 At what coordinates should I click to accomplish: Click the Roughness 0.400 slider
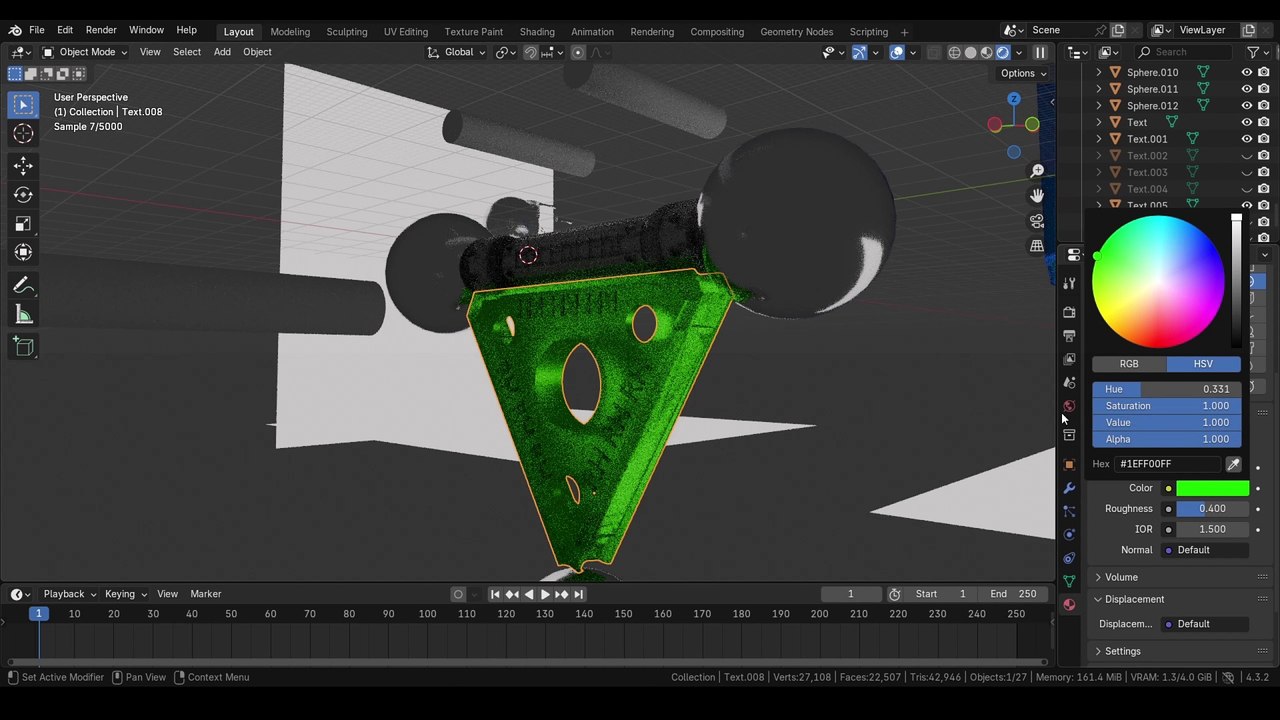[x=1212, y=509]
